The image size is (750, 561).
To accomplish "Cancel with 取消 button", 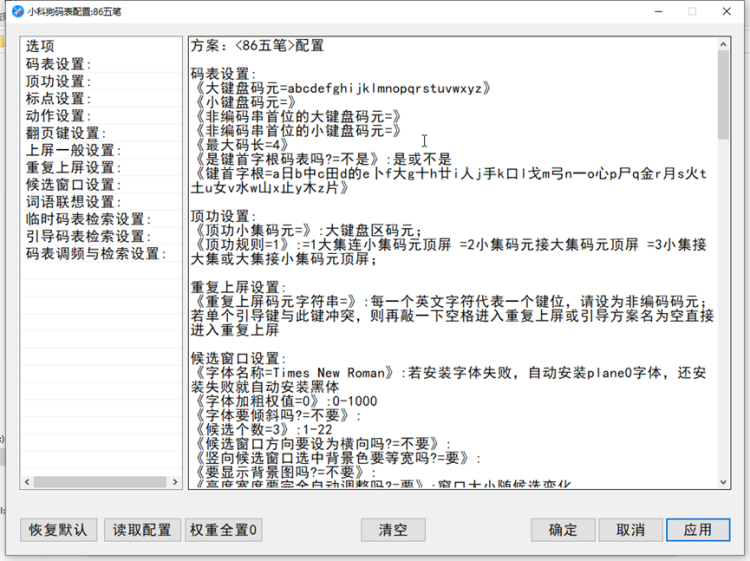I will click(630, 530).
